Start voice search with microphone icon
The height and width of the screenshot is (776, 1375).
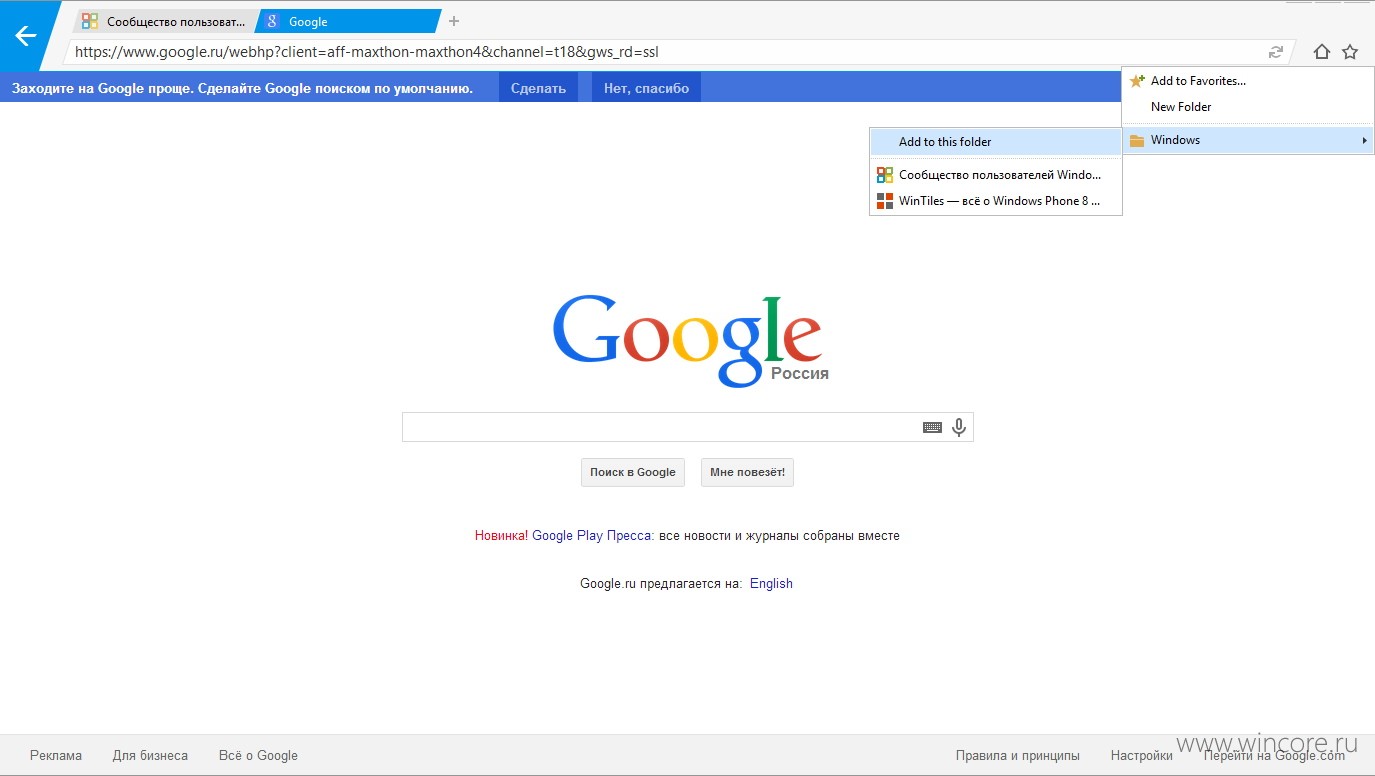[x=959, y=428]
